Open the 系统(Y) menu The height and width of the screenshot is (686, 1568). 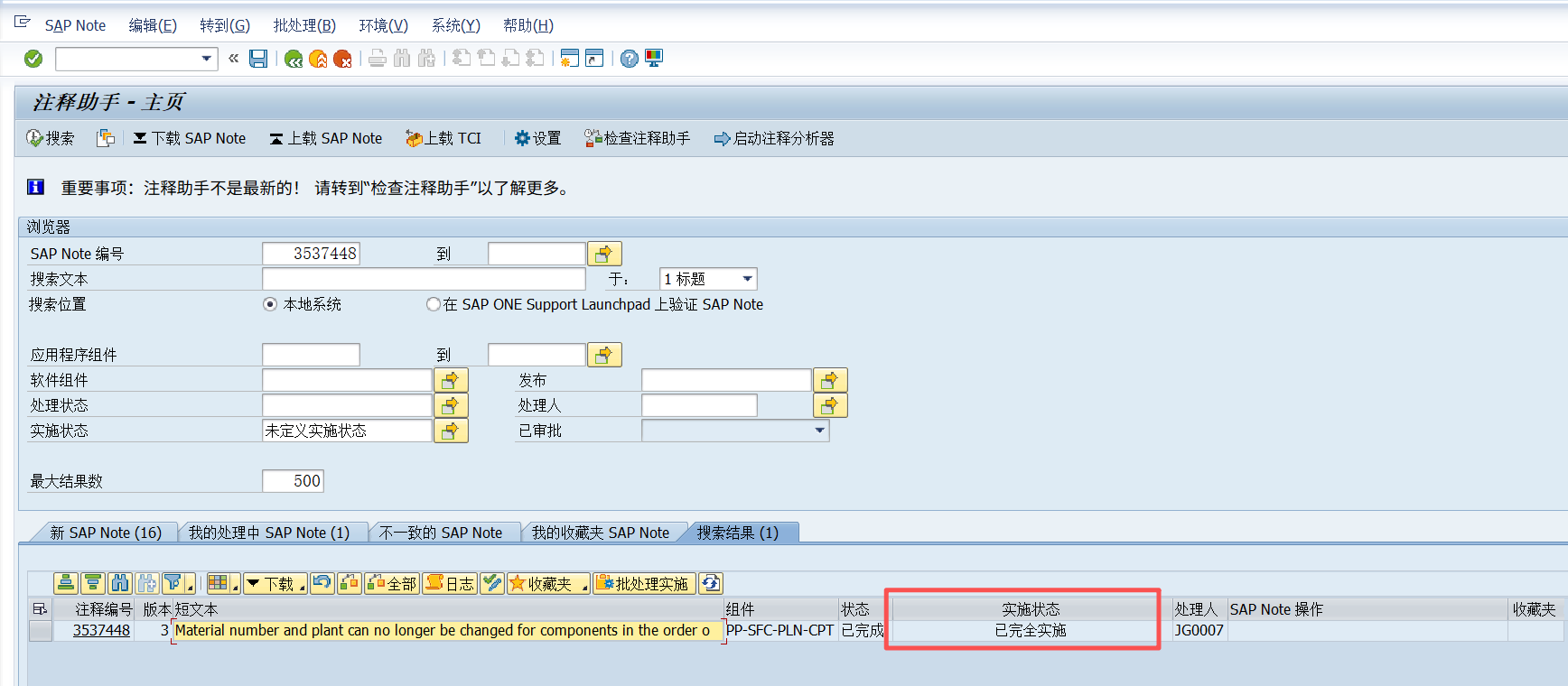(455, 25)
